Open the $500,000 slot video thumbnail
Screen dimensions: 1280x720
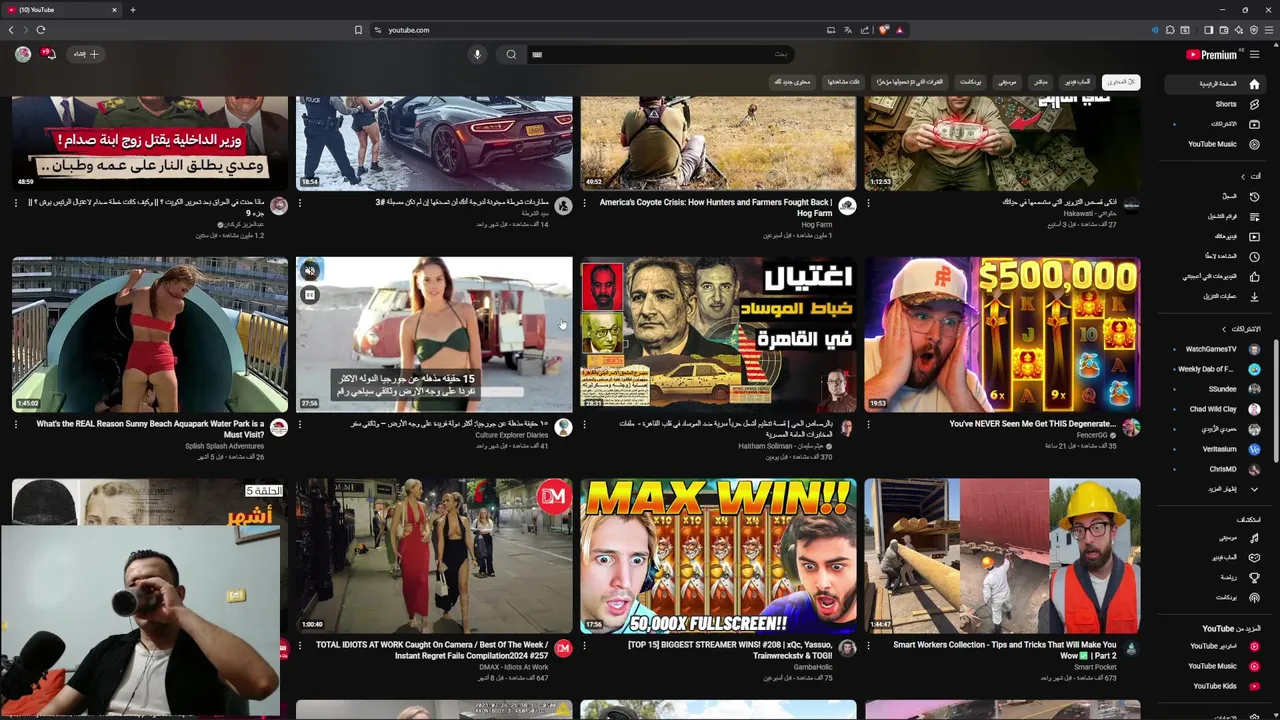[1002, 334]
